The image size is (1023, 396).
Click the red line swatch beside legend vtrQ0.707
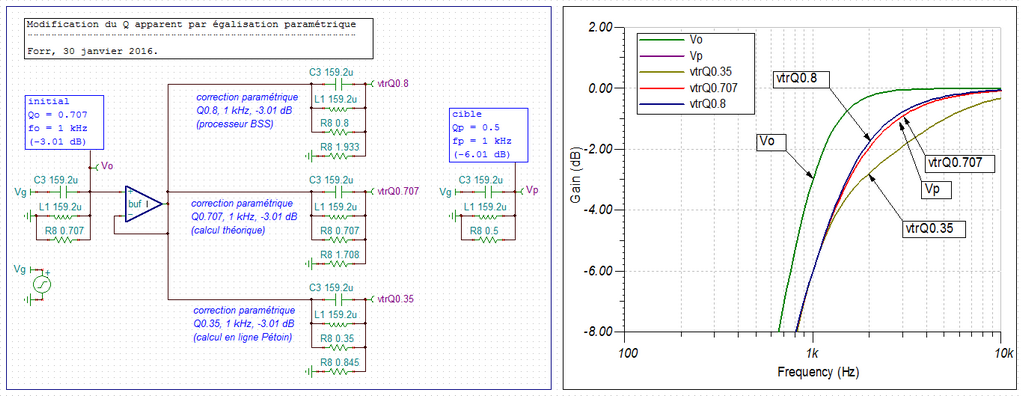661,88
